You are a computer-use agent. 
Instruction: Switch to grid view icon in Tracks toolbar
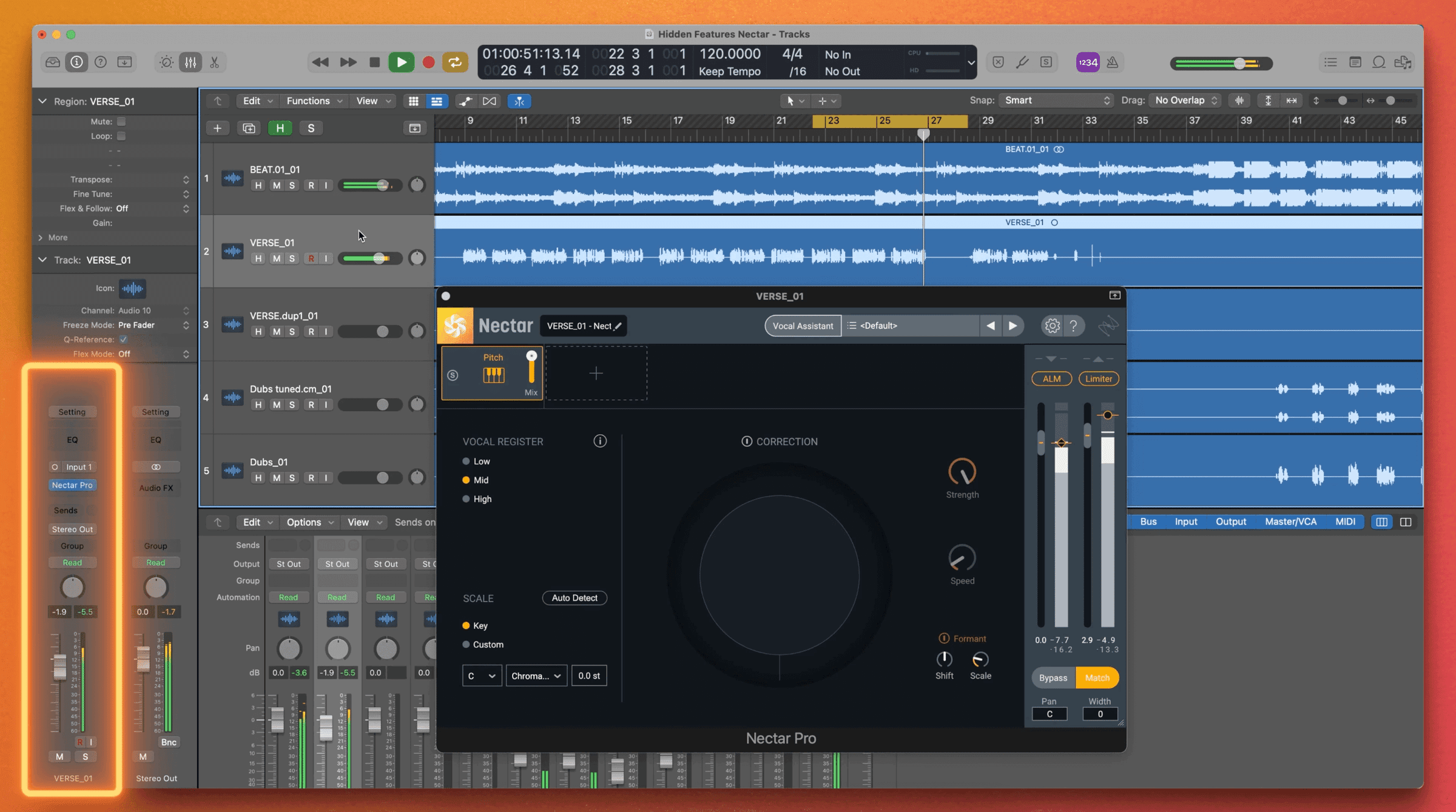click(x=413, y=101)
